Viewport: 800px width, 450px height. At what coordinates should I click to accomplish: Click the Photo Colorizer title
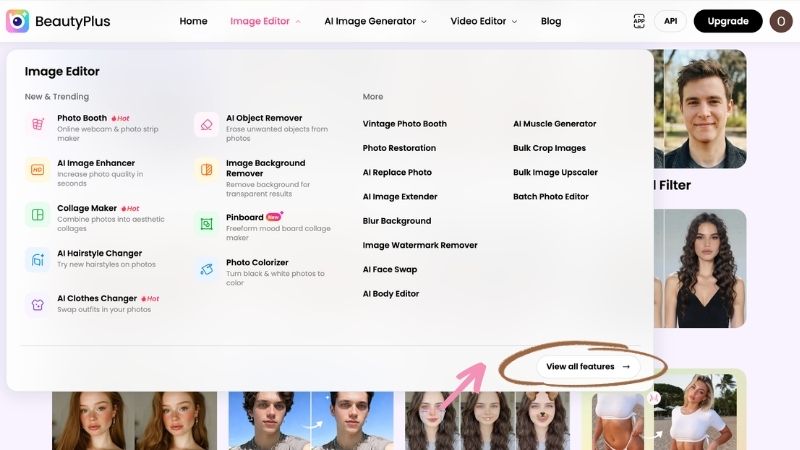(257, 262)
